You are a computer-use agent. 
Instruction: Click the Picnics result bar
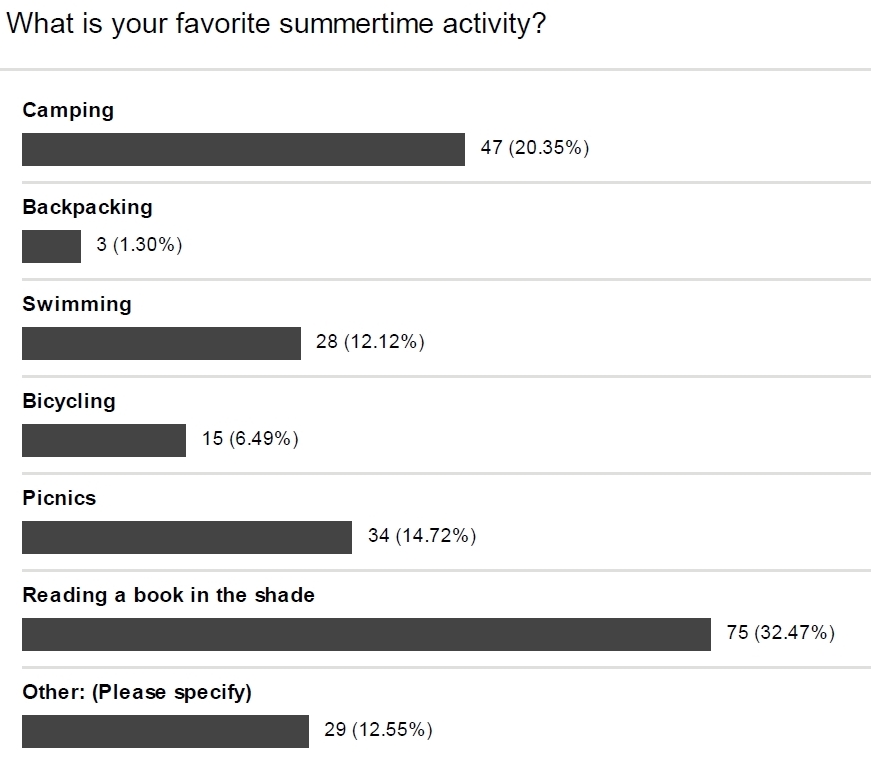(x=187, y=537)
